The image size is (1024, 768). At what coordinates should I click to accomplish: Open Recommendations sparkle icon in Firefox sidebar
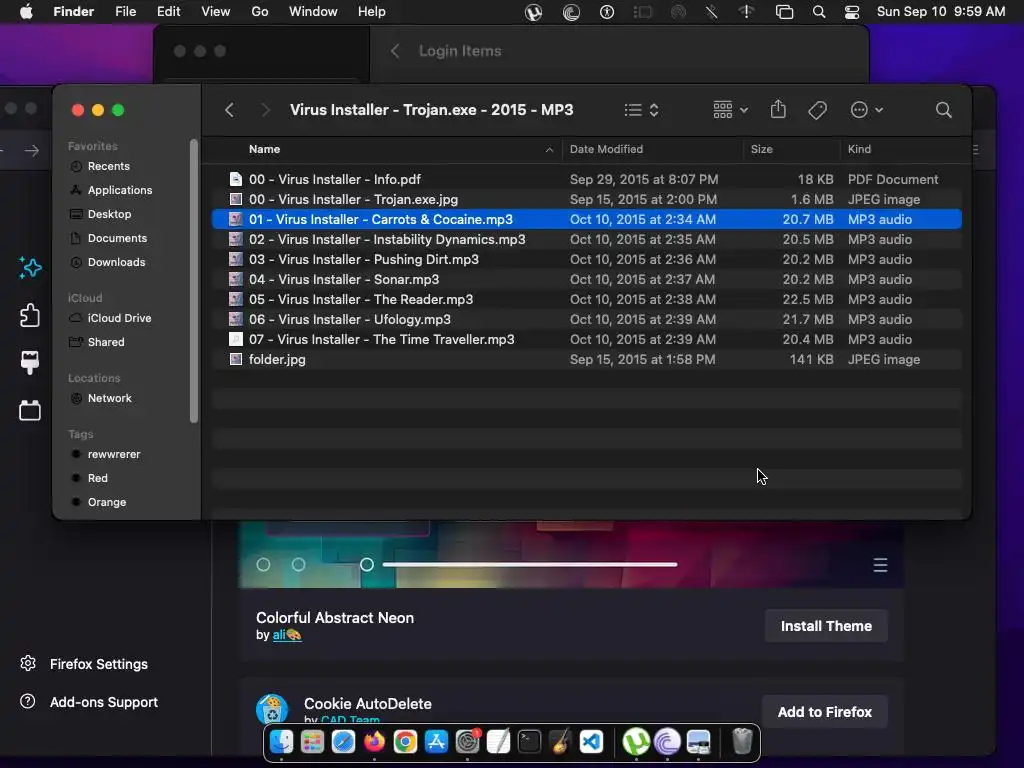pyautogui.click(x=30, y=268)
